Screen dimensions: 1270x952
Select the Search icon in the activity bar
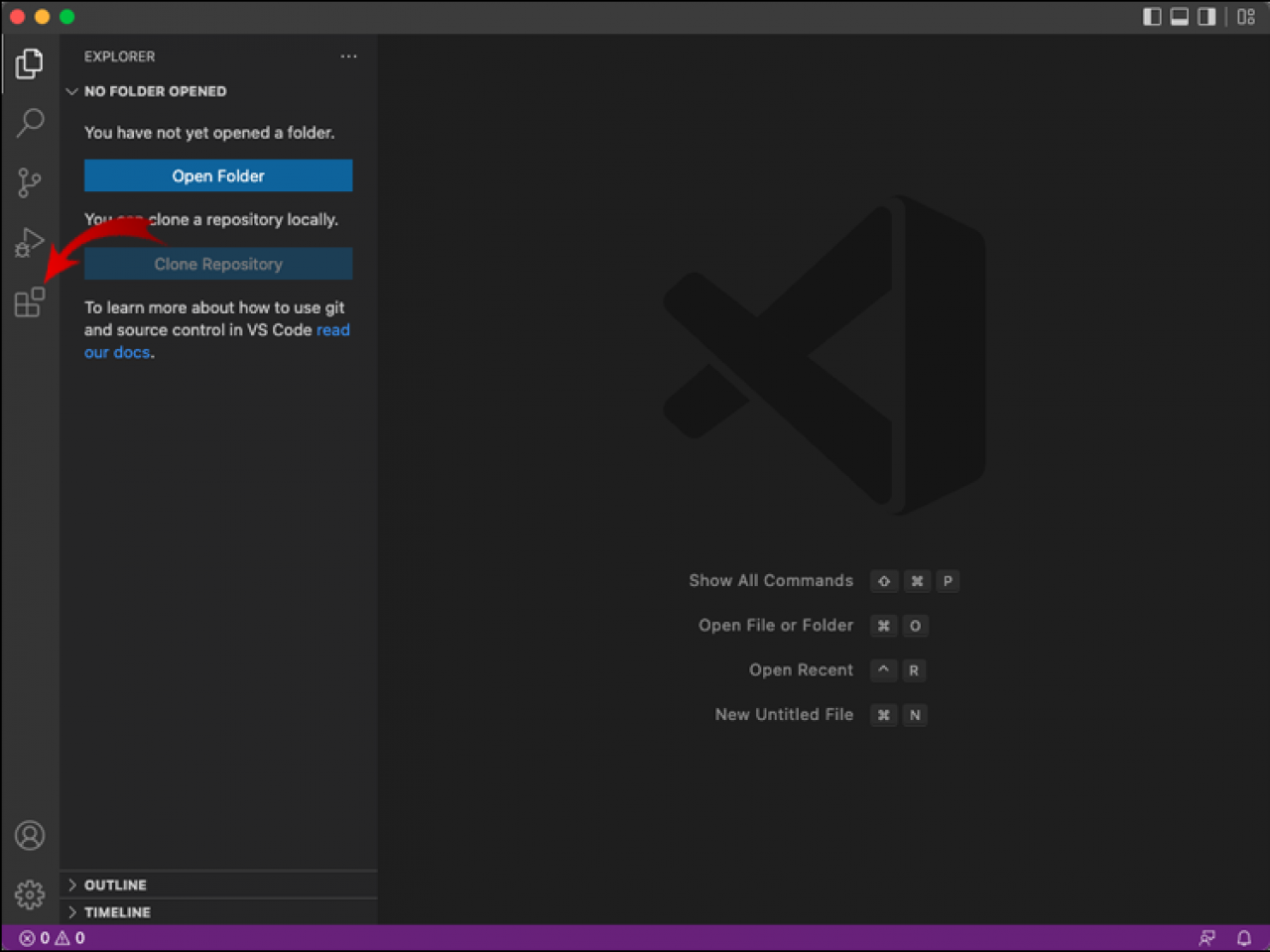point(29,122)
